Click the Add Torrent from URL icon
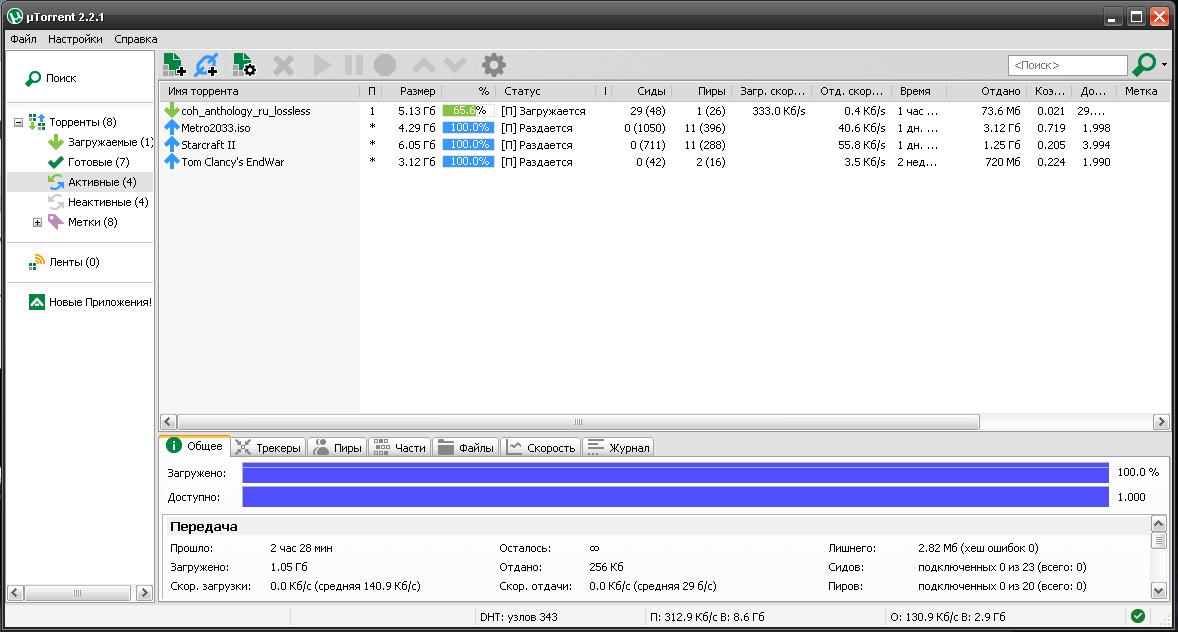1178x632 pixels. click(x=206, y=65)
